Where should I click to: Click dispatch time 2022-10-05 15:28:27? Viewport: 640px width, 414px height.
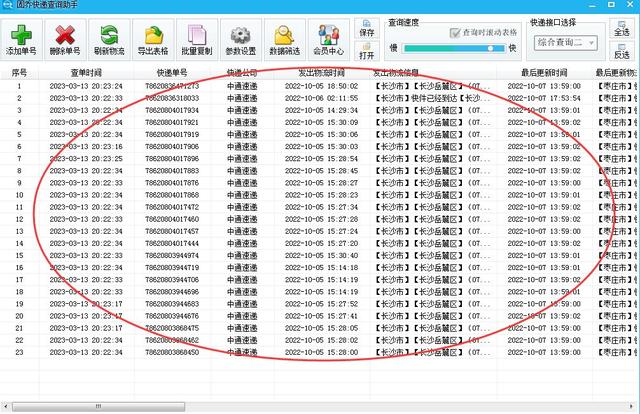click(x=321, y=183)
